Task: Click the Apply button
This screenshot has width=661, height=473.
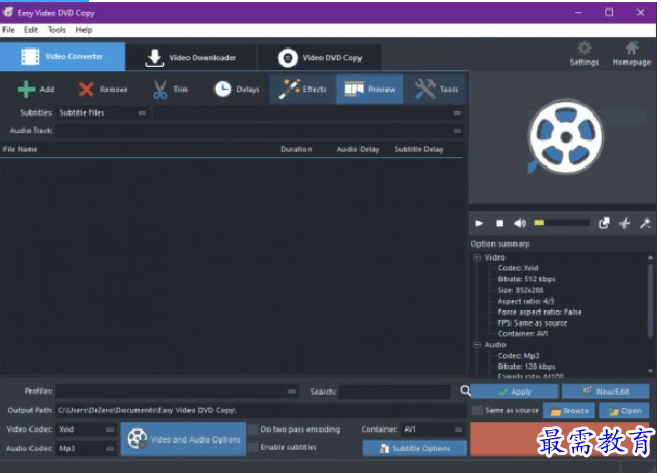Action: click(515, 392)
